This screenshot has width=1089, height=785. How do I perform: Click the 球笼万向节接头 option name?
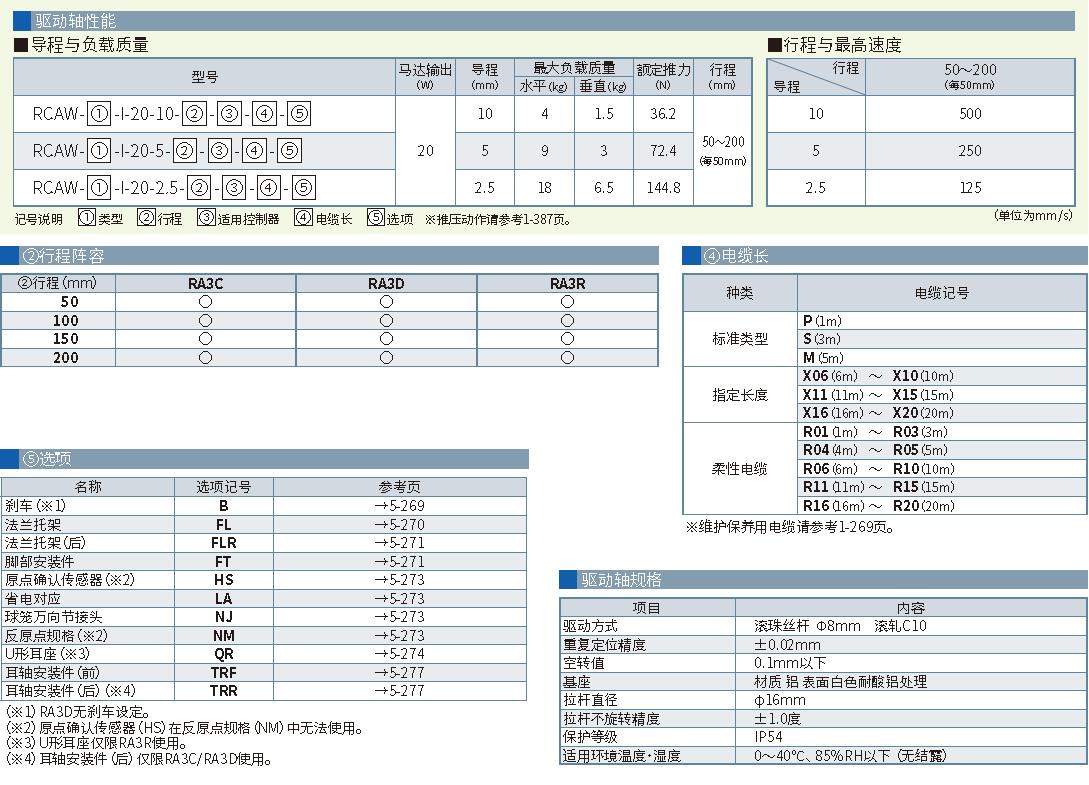53,617
